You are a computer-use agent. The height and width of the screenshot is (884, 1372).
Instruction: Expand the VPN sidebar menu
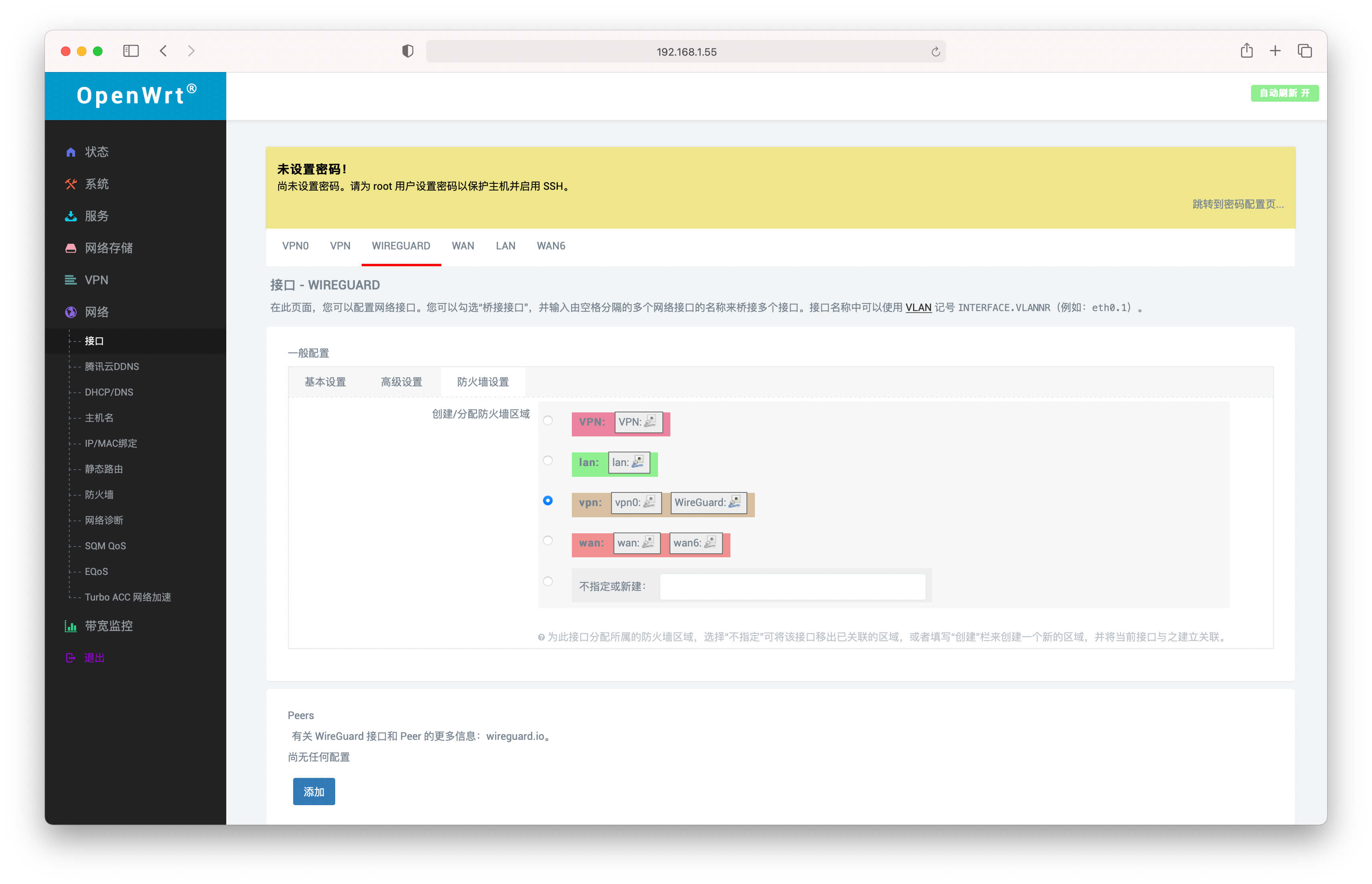pos(96,280)
